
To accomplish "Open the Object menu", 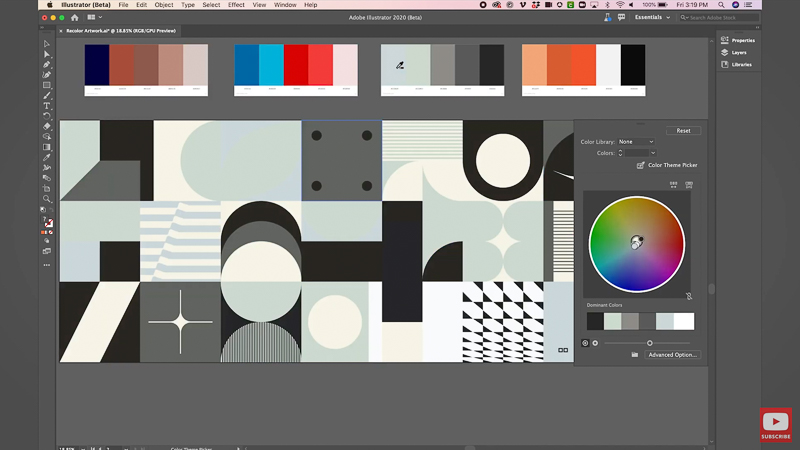I will (x=163, y=5).
